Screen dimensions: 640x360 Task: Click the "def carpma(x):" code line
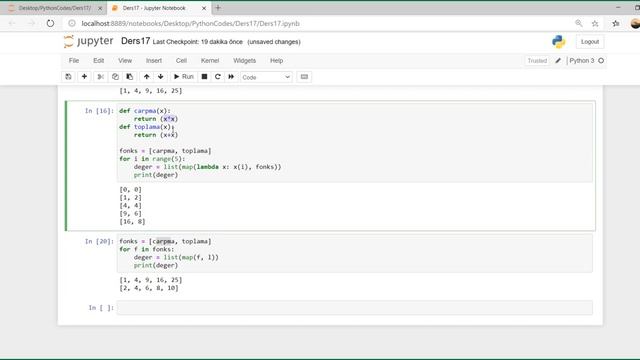(x=145, y=111)
